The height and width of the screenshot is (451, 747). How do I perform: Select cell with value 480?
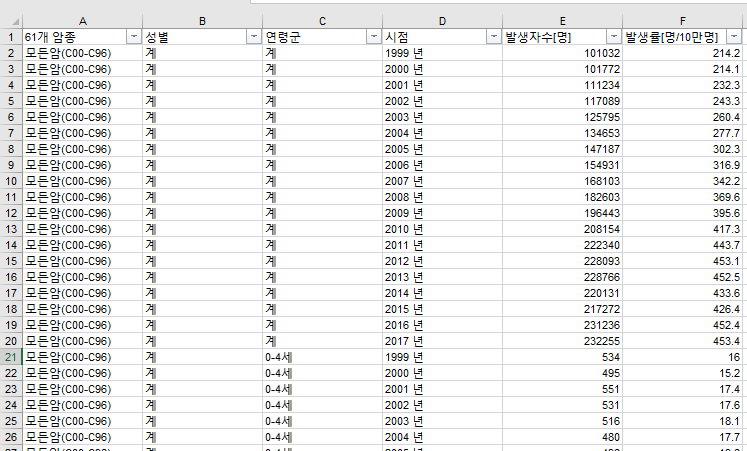coord(563,437)
